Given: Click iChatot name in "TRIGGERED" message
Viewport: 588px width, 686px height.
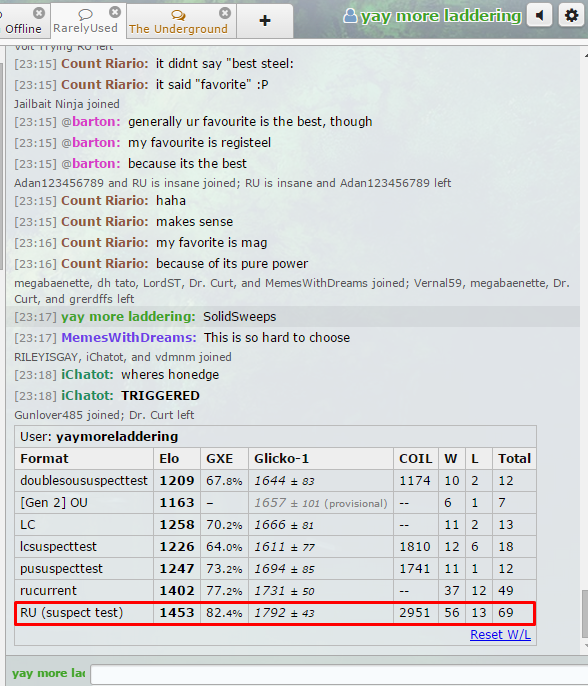Looking at the screenshot, I should coord(88,396).
